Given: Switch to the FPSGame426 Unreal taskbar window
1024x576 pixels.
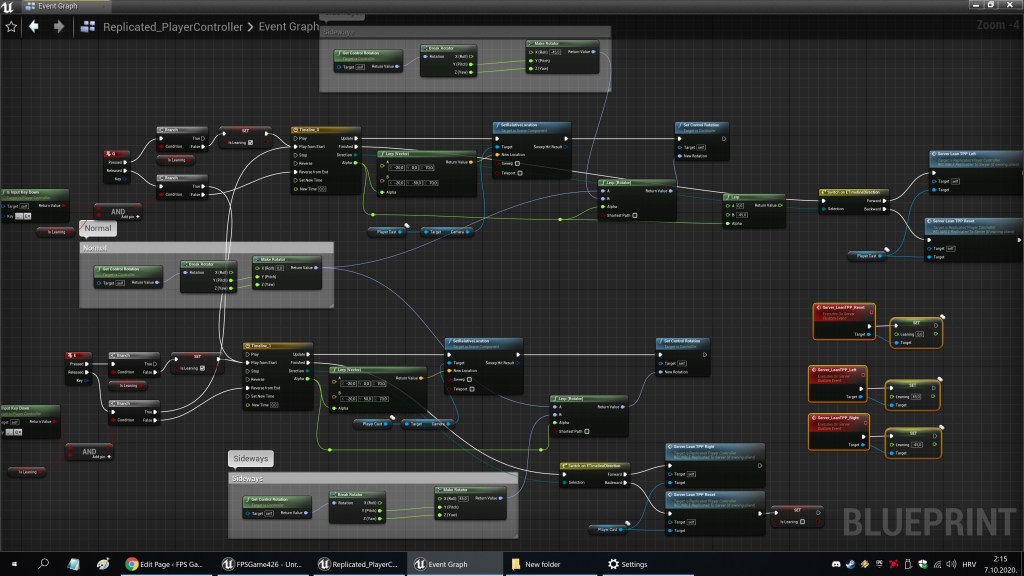Looking at the screenshot, I should coord(264,564).
